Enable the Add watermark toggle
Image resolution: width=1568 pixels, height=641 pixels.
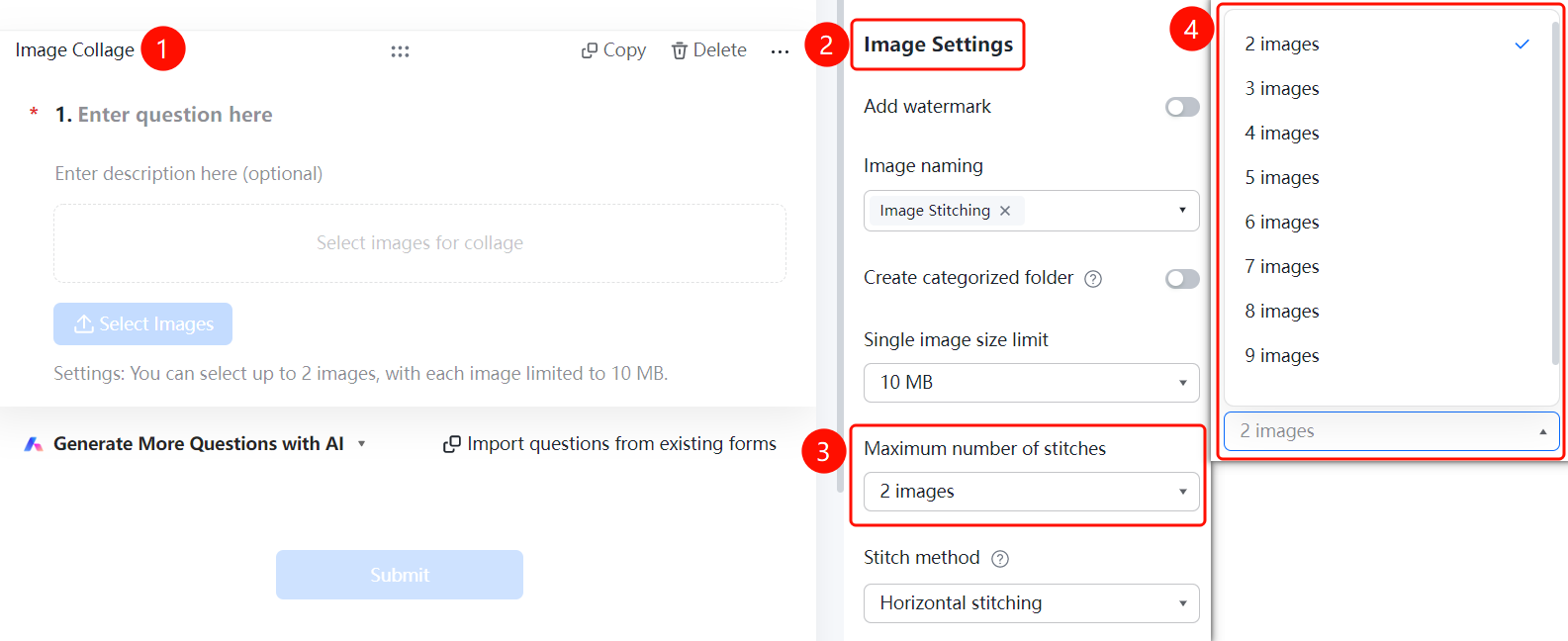pyautogui.click(x=1182, y=107)
